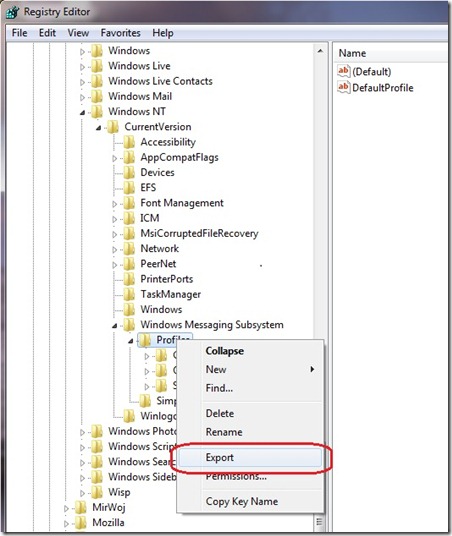
Task: Click the Registry Editor app icon in title bar
Action: tap(13, 12)
